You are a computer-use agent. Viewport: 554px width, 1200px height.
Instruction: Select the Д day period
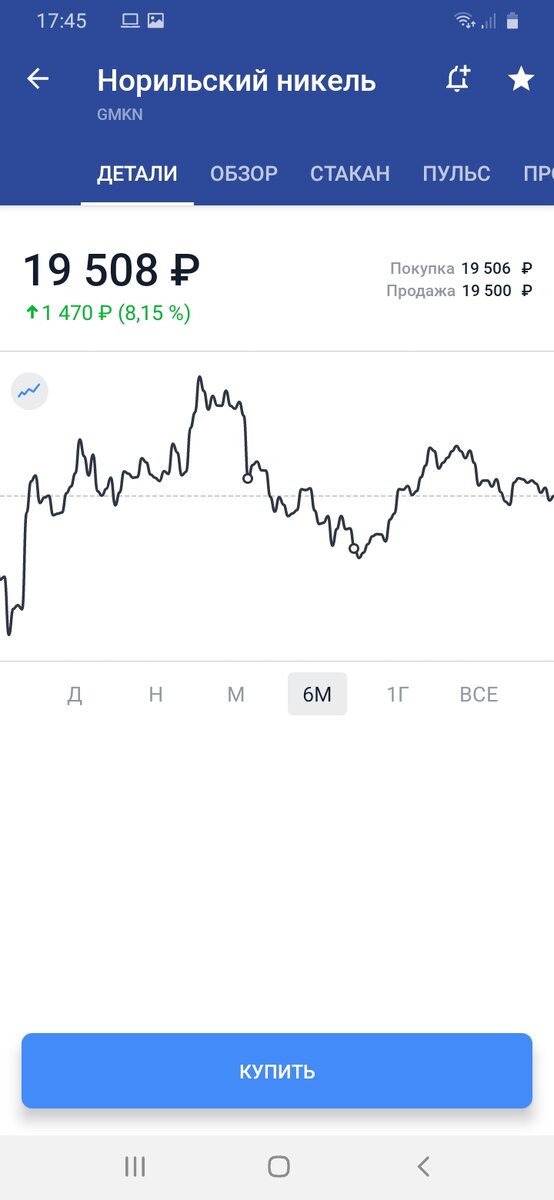coord(75,694)
